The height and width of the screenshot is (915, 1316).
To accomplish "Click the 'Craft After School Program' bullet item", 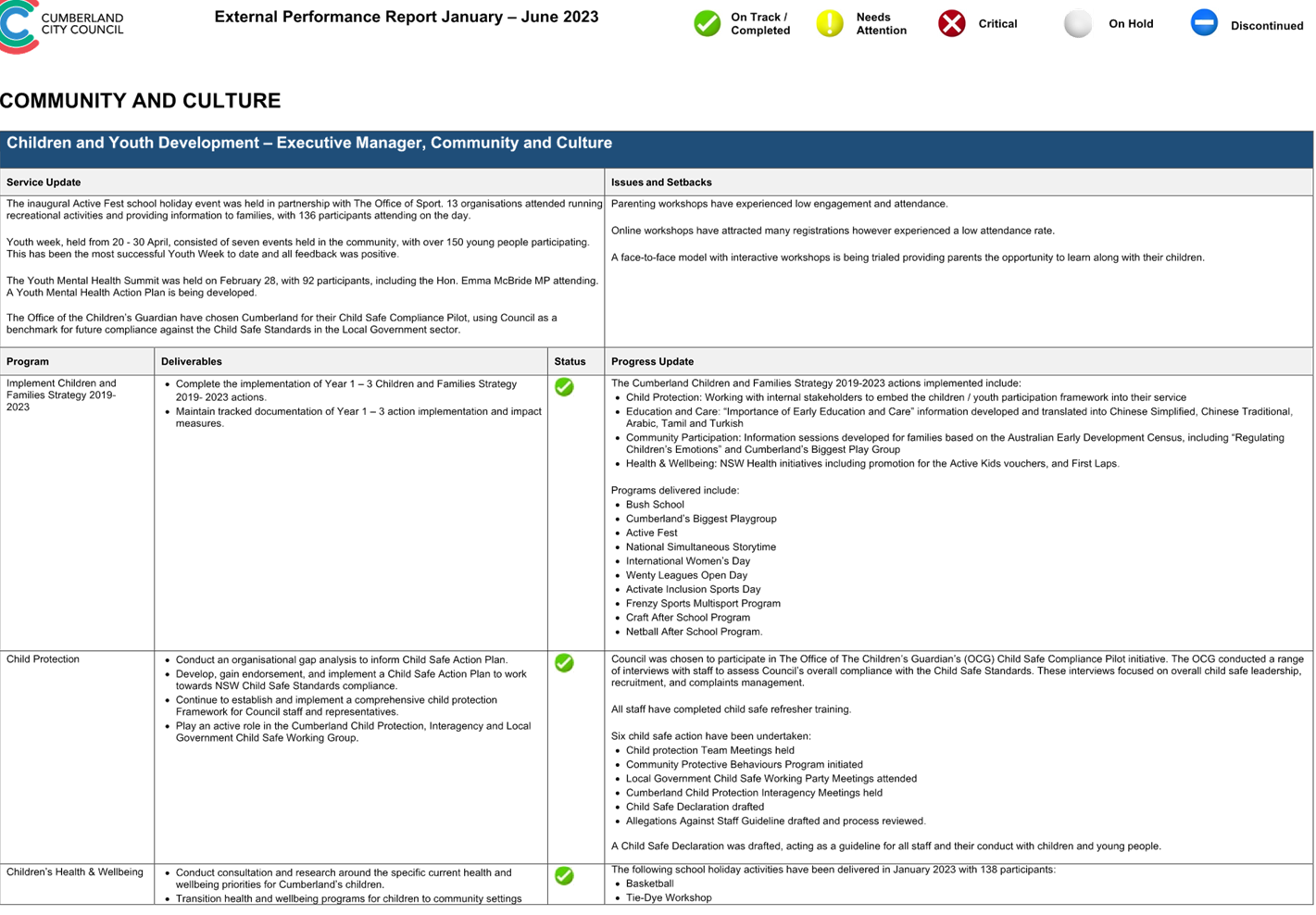I will coord(688,618).
